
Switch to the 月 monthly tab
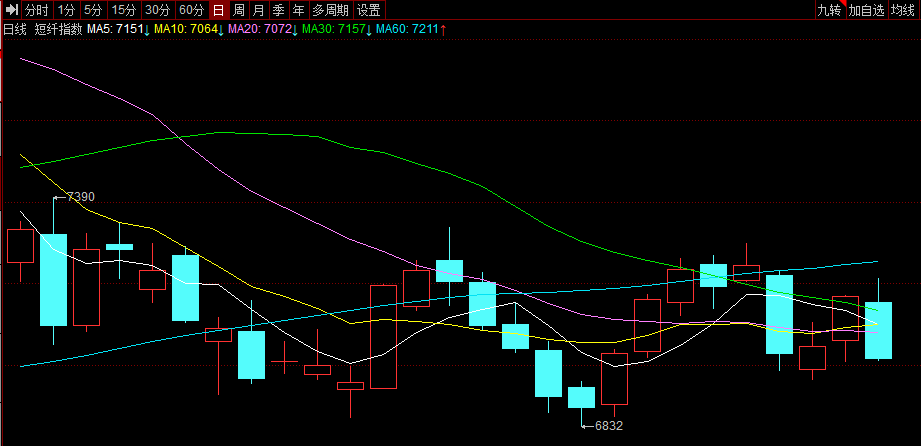click(258, 9)
